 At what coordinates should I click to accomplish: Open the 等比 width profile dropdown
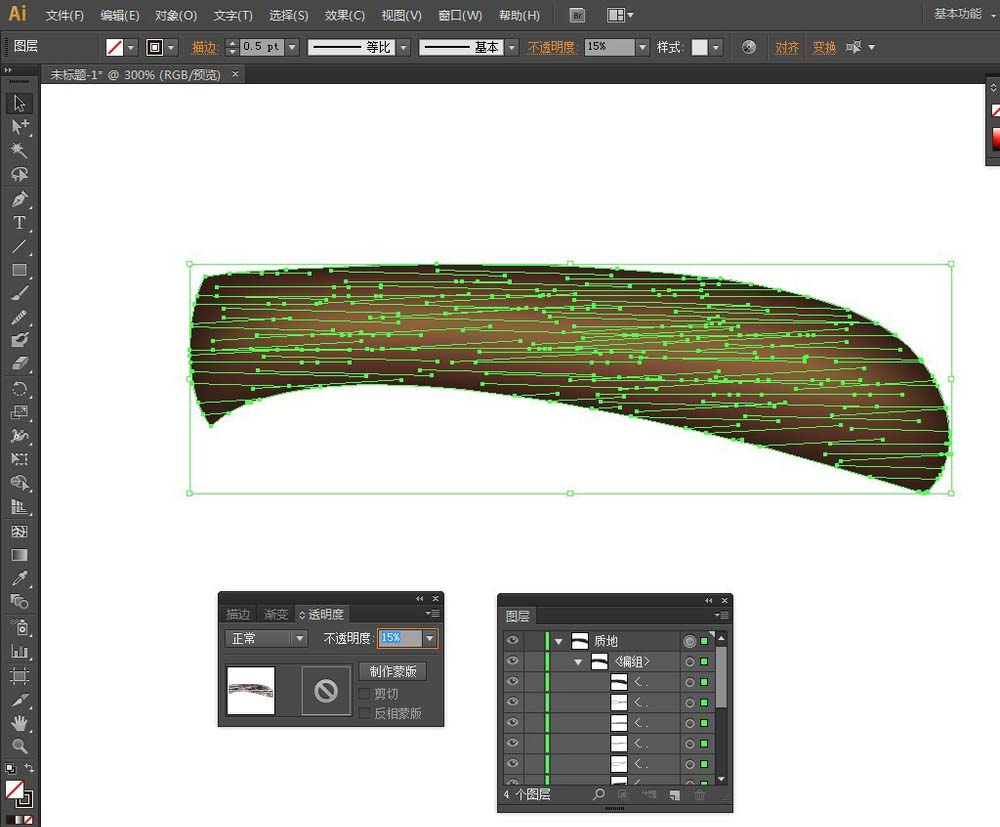403,47
